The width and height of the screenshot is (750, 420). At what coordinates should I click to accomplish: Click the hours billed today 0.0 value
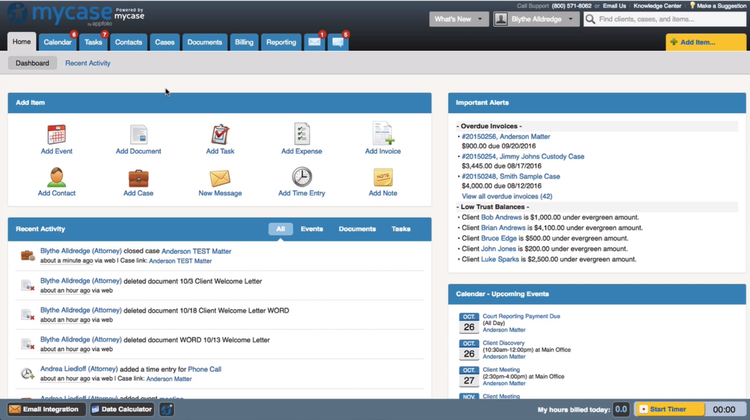621,409
